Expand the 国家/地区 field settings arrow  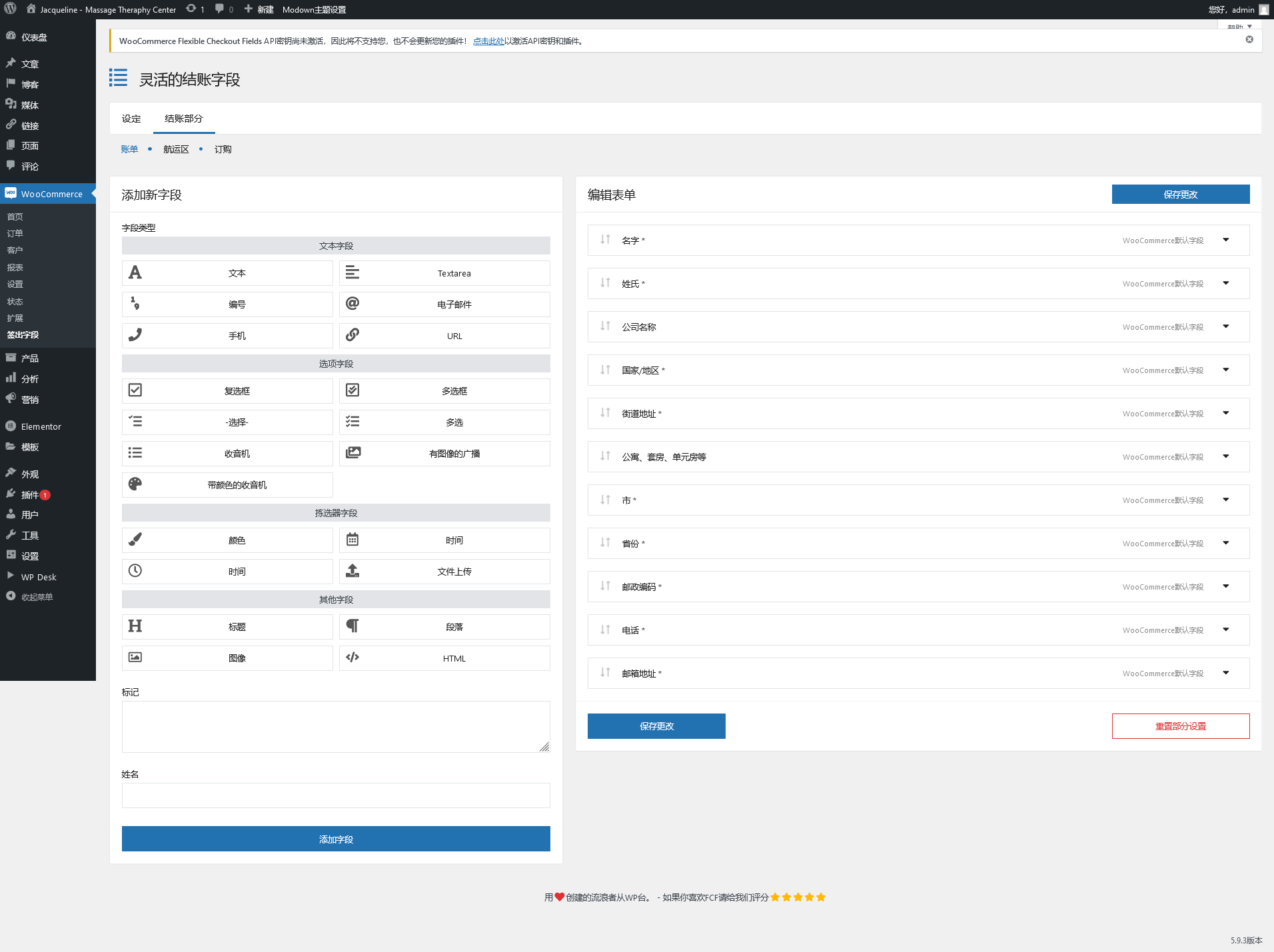pos(1225,370)
